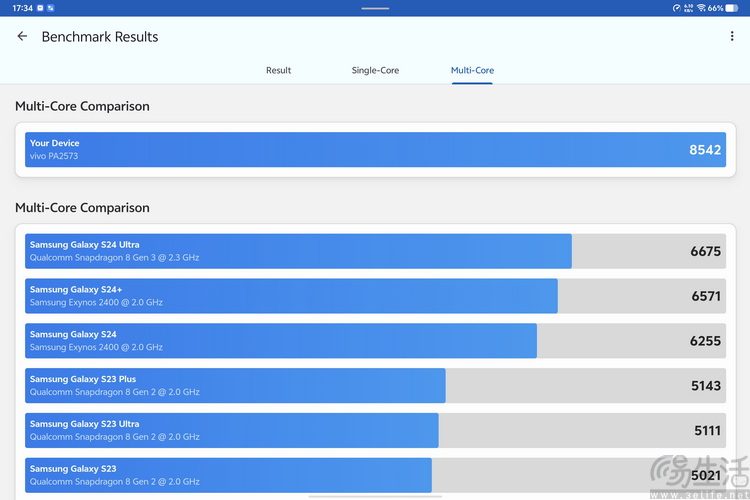Tap the top drag handle pill
Image resolution: width=750 pixels, height=500 pixels.
point(375,8)
